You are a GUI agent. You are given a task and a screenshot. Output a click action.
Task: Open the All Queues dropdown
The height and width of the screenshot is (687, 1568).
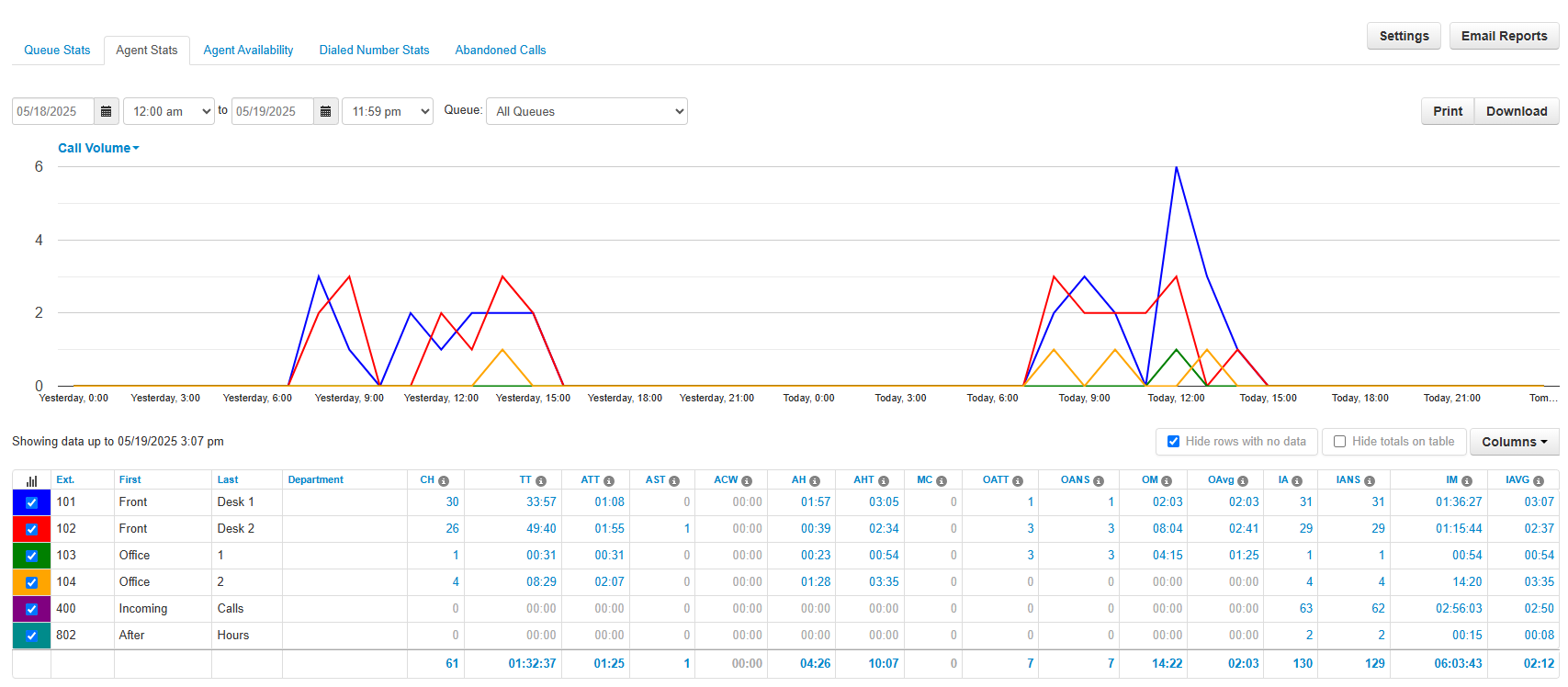[586, 111]
